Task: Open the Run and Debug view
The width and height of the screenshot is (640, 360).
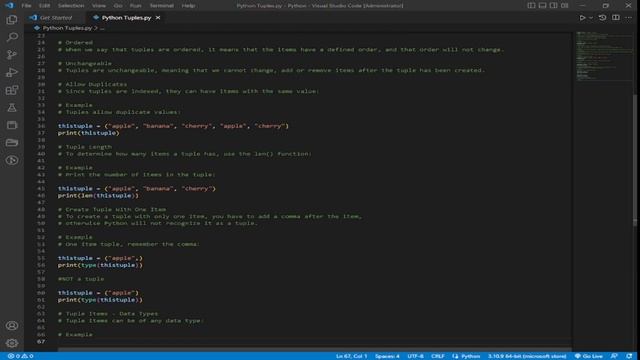Action: [x=12, y=72]
